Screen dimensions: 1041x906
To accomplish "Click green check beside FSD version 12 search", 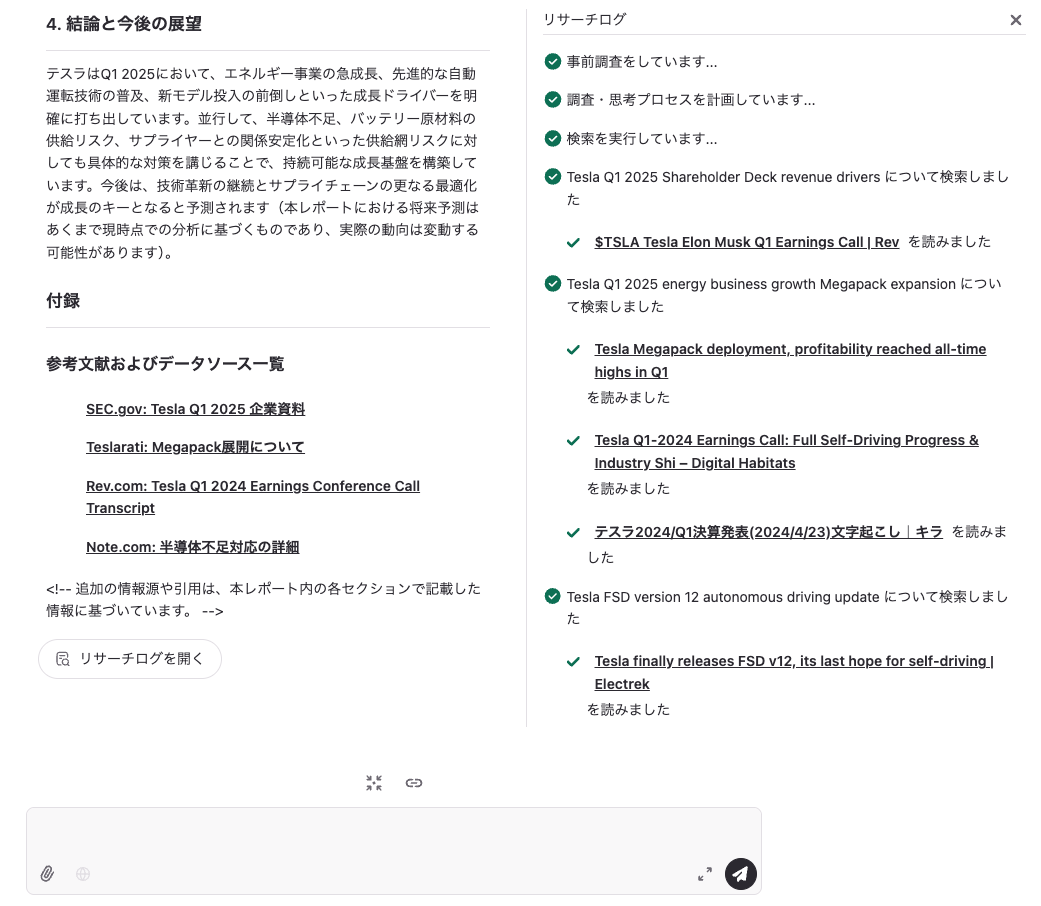I will (x=552, y=596).
